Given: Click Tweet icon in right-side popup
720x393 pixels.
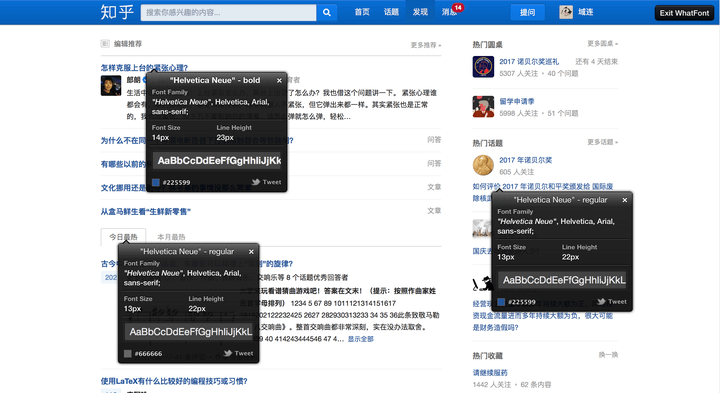Looking at the screenshot, I should [x=601, y=302].
